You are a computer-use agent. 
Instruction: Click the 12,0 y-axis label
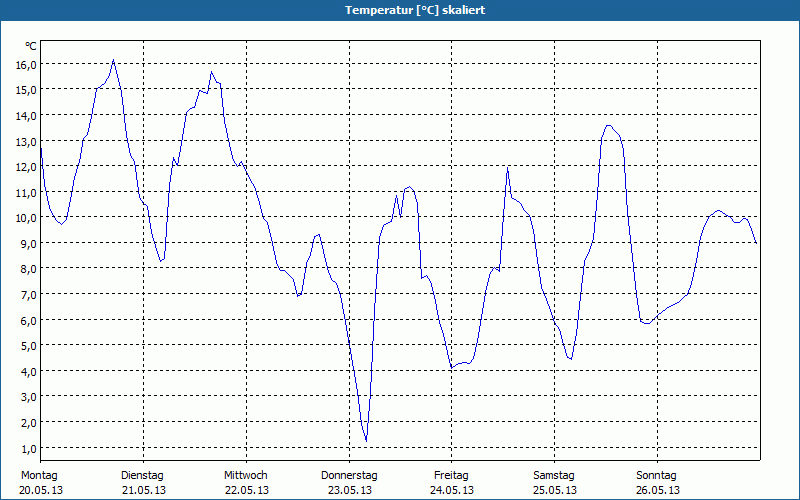click(x=26, y=167)
